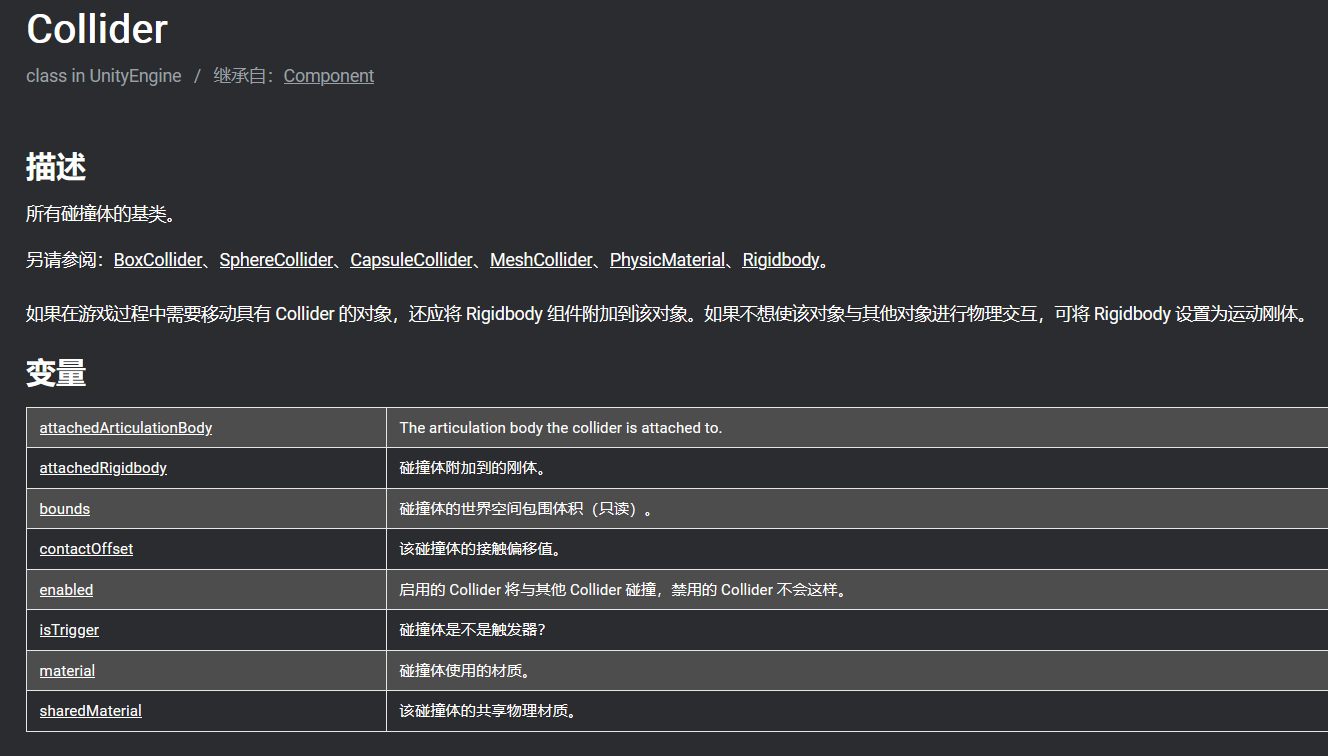The height and width of the screenshot is (756, 1328).
Task: Click the description 碰撞体是不是触发器？
Action: [x=472, y=630]
